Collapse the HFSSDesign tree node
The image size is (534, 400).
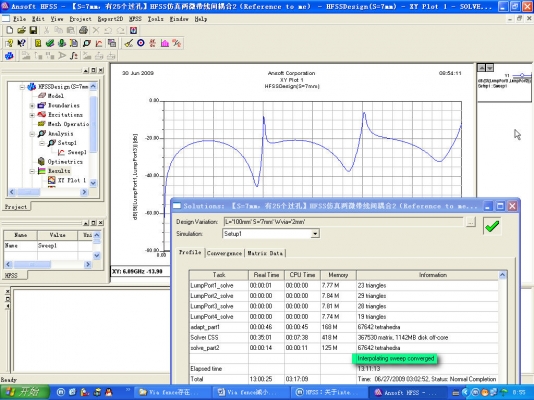tap(22, 87)
